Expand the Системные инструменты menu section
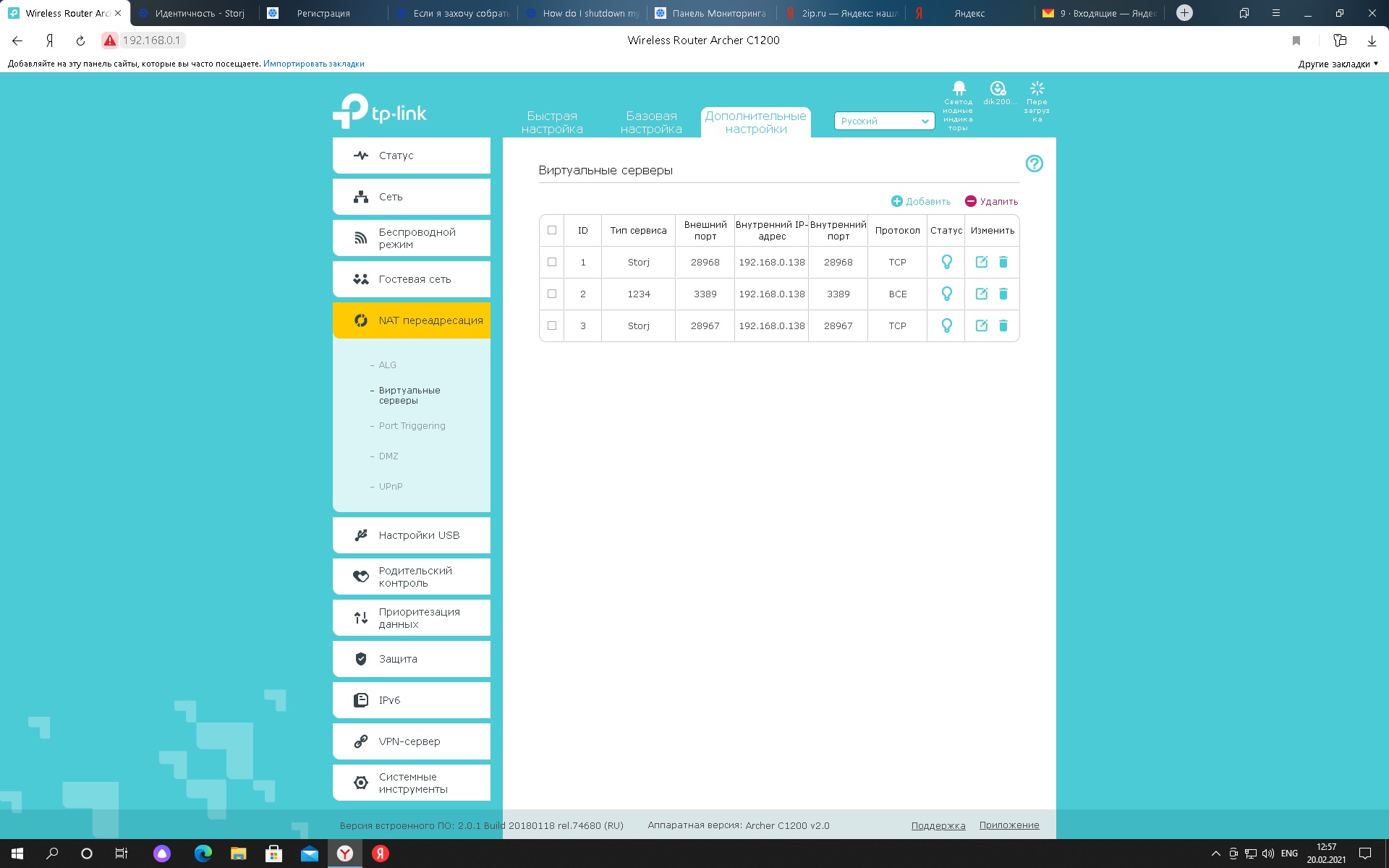The width and height of the screenshot is (1389, 868). (x=412, y=783)
